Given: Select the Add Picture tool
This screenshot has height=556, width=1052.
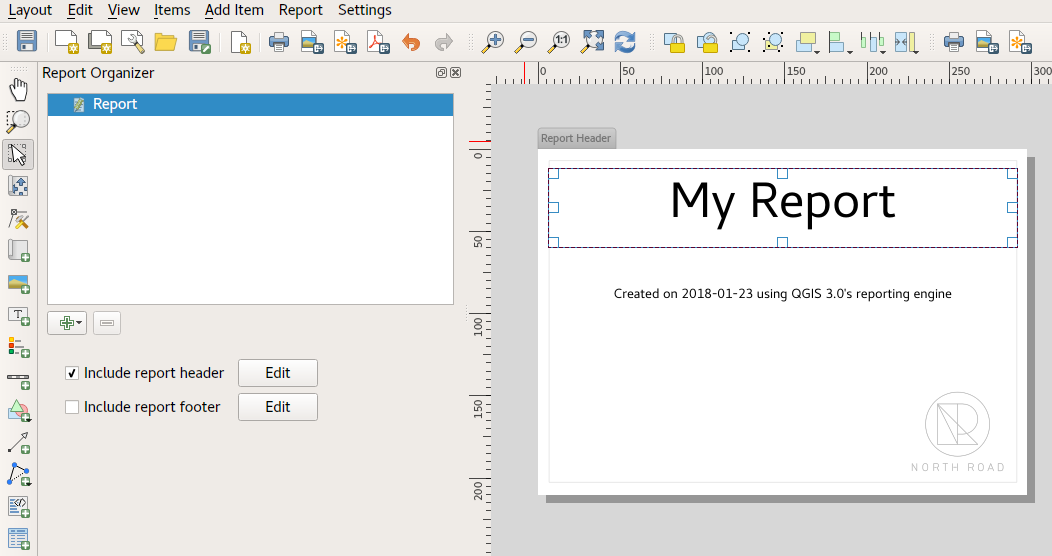Looking at the screenshot, I should point(18,284).
